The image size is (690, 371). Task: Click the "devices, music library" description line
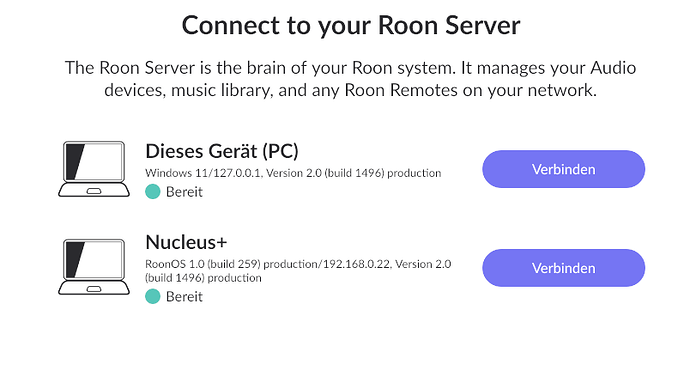point(350,90)
